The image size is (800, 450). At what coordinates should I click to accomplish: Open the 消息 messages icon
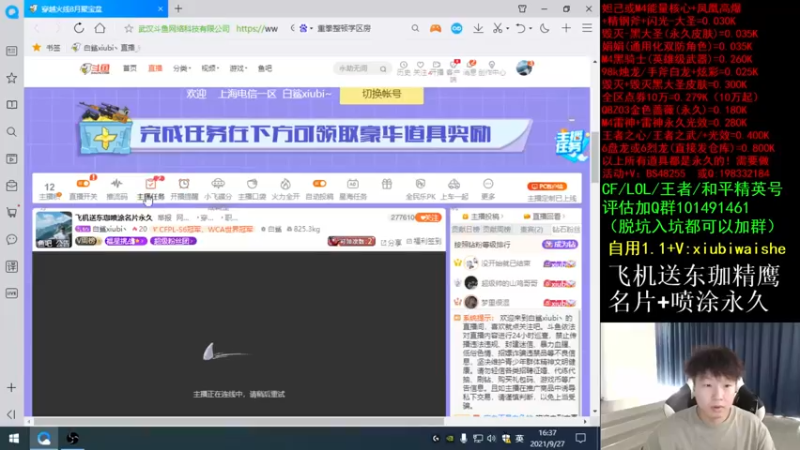[x=469, y=68]
